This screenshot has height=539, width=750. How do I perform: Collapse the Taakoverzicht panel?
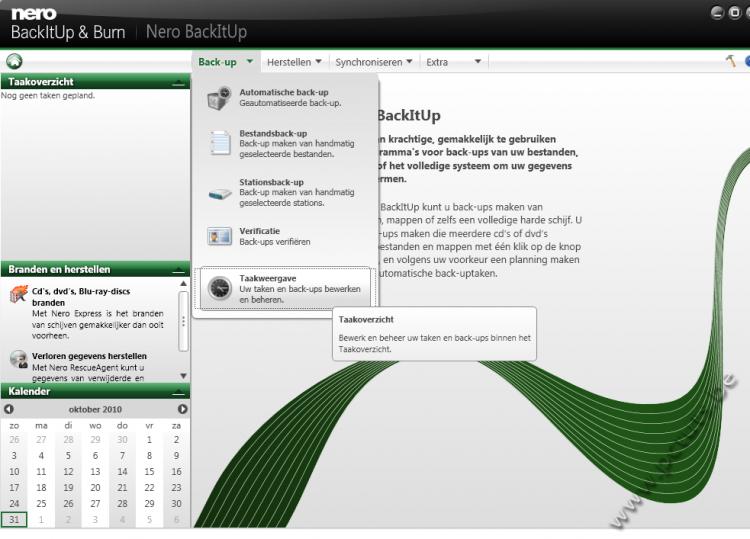(179, 81)
